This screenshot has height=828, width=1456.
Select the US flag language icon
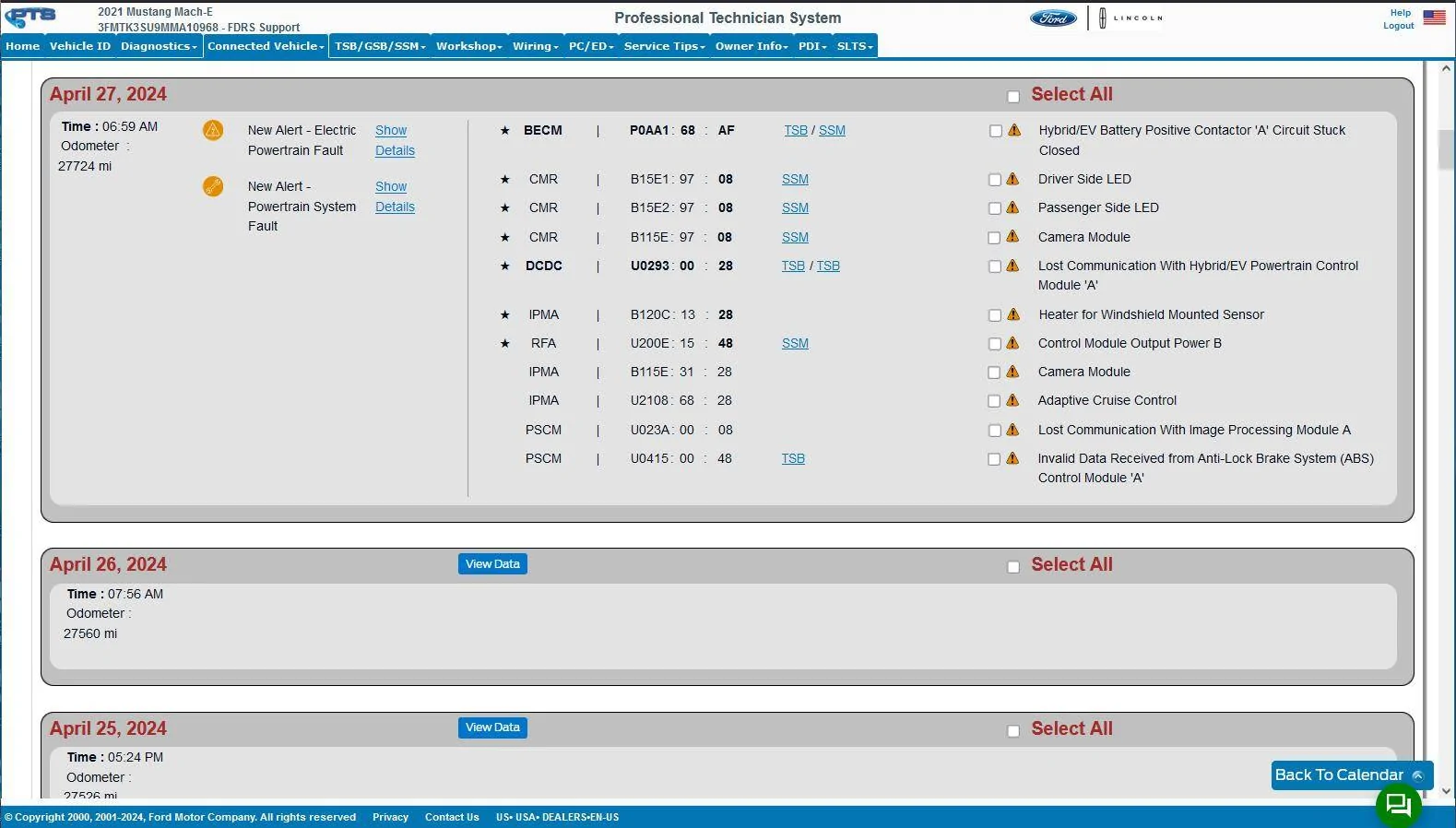click(x=1434, y=18)
